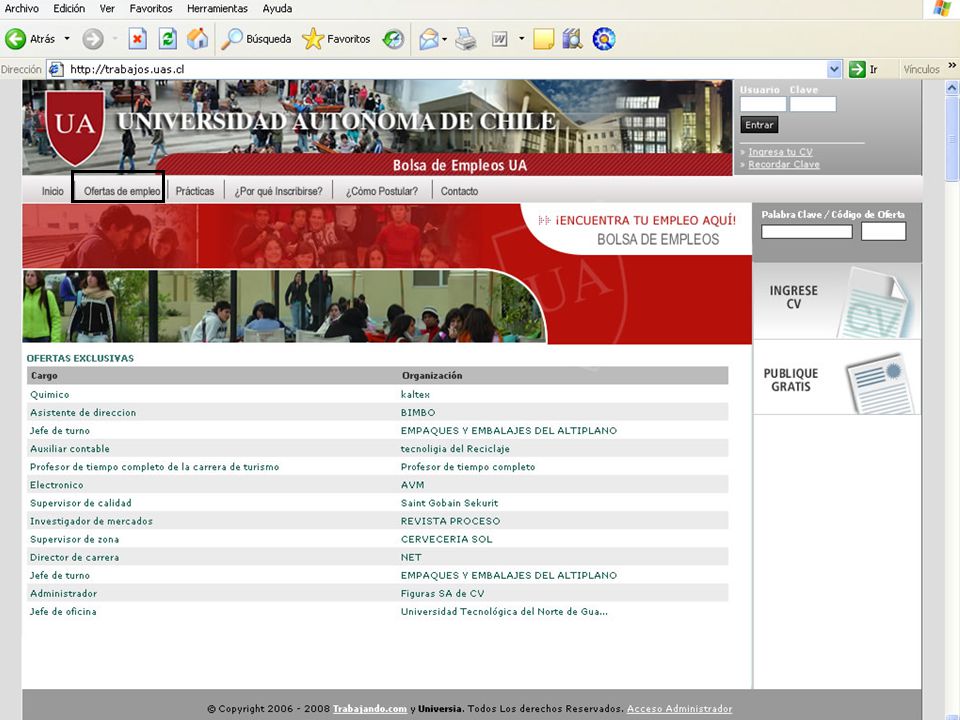Viewport: 960px width, 720px height.
Task: Click the page icon beside the URL
Action: 55,69
